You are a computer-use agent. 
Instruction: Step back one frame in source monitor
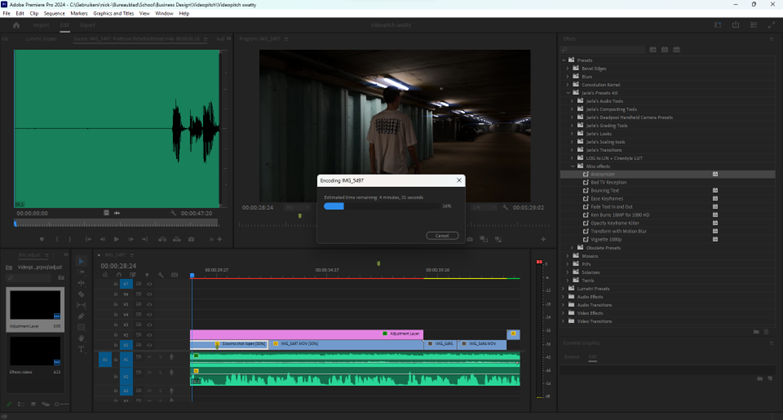102,239
